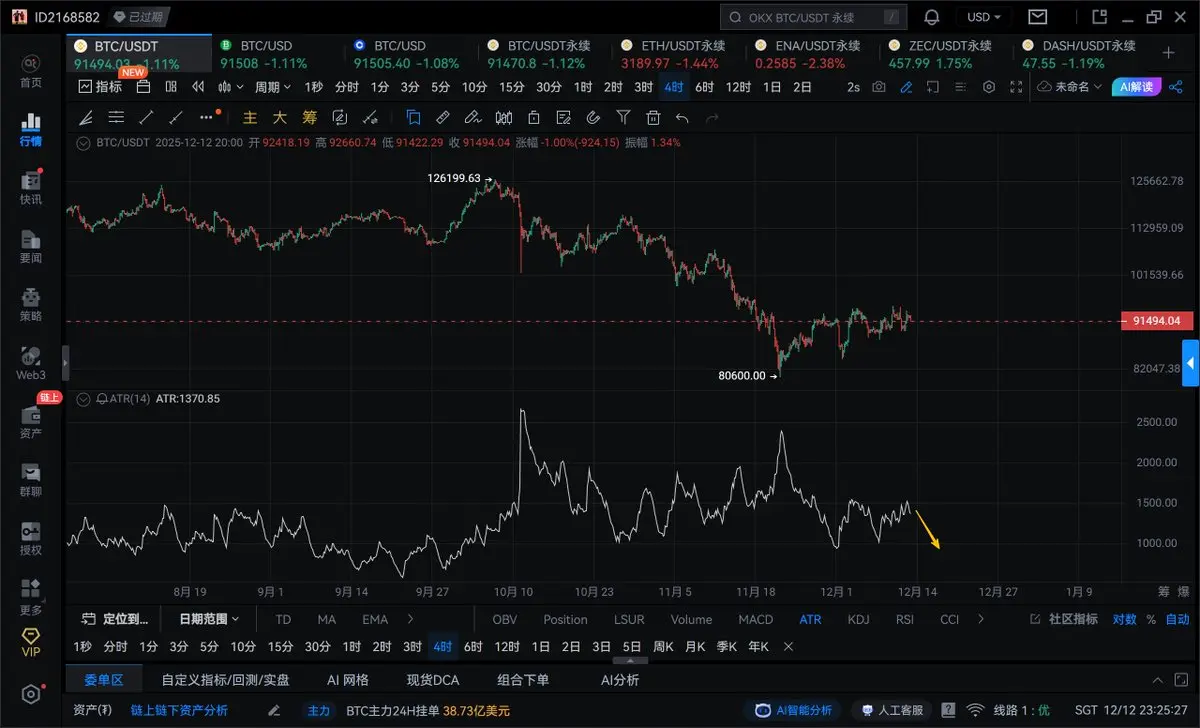
Task: Select 周K in bottom timeframe row
Action: pyautogui.click(x=664, y=647)
